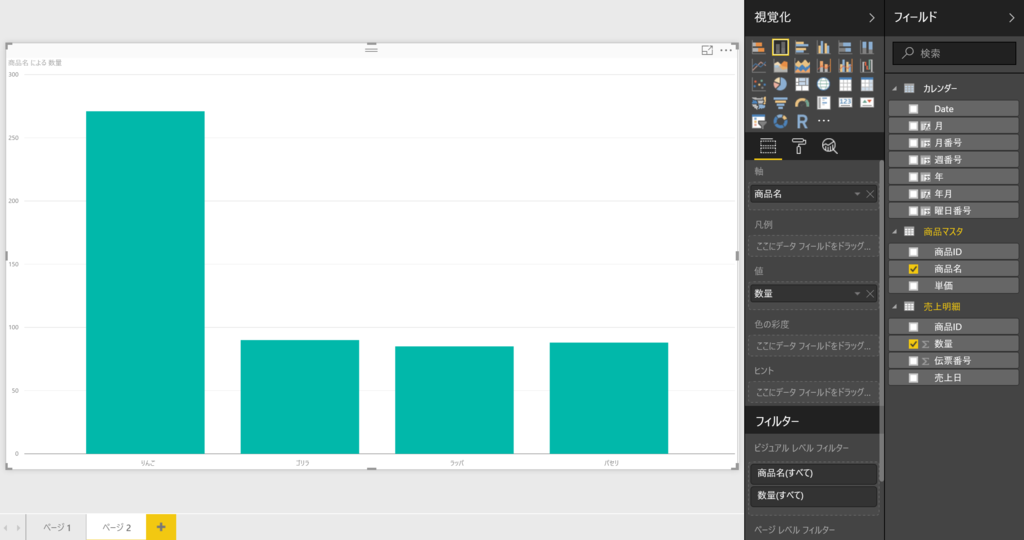This screenshot has width=1024, height=540.
Task: Check the 売上日 field checkbox
Action: pos(913,378)
